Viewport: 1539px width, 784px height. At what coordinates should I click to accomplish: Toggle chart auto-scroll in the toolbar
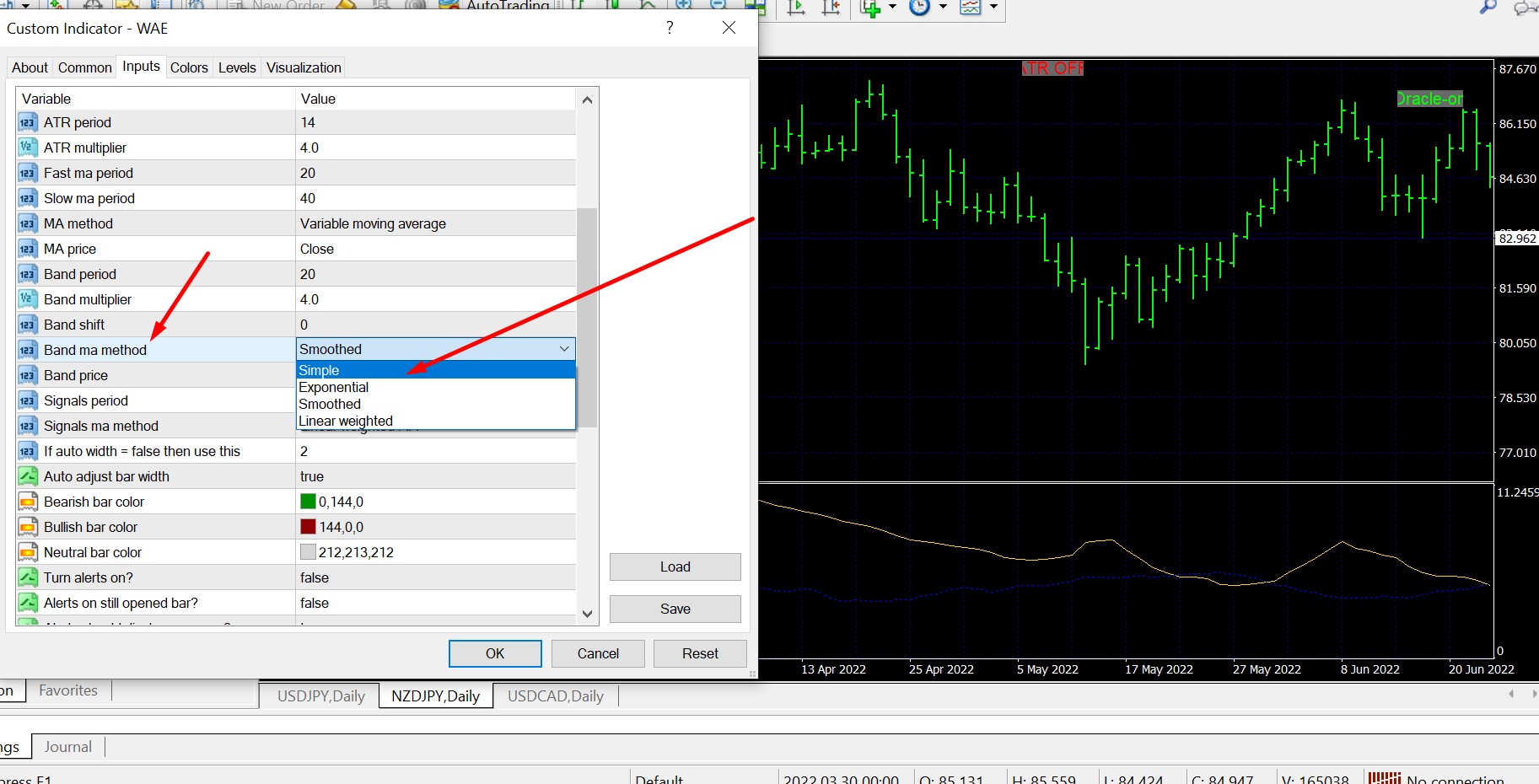(x=797, y=8)
